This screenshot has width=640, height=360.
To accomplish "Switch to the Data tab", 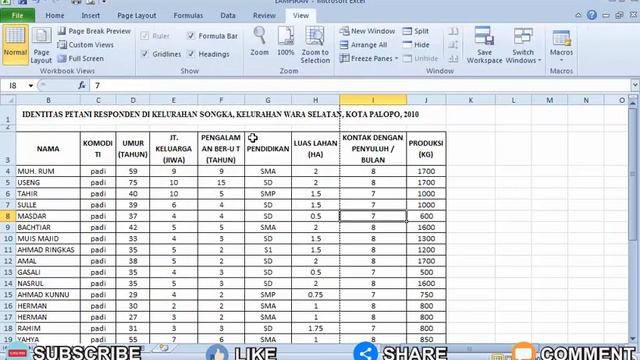I will click(x=228, y=16).
